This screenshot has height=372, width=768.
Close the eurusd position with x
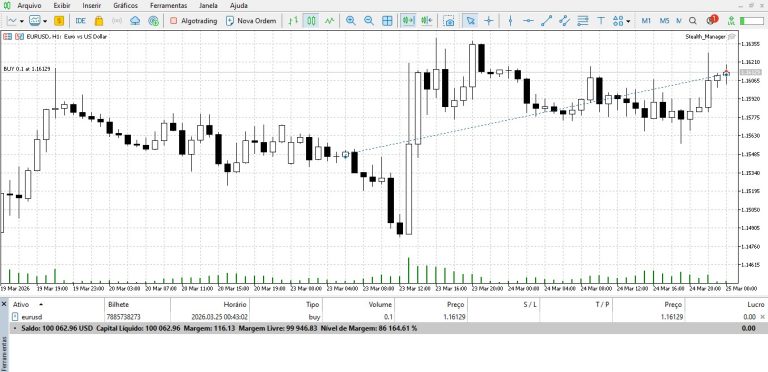click(762, 317)
